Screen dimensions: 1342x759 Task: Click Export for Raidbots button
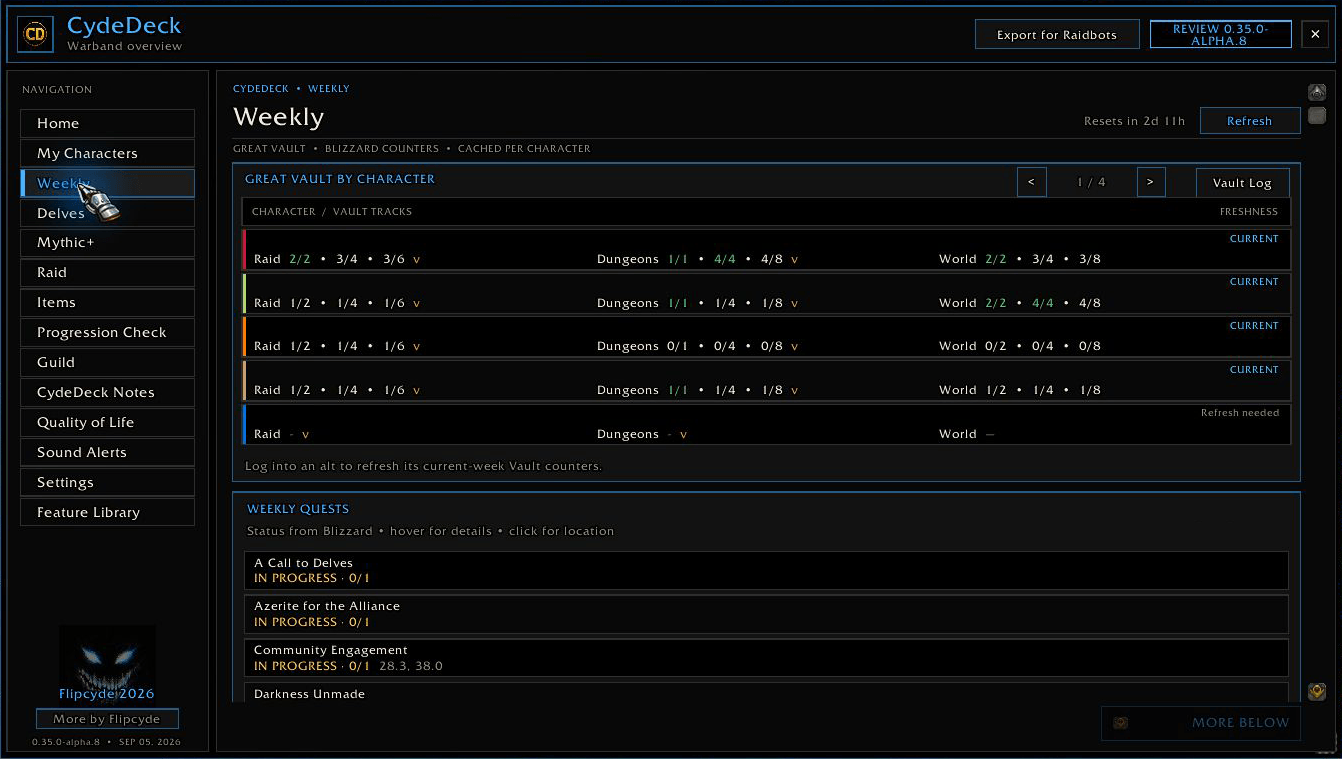1057,35
